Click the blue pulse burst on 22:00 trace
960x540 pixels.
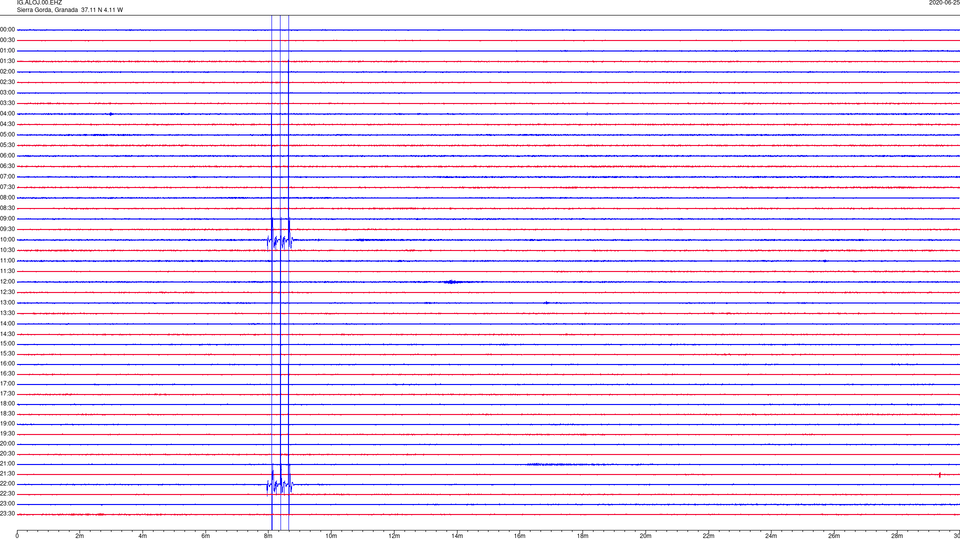280,486
